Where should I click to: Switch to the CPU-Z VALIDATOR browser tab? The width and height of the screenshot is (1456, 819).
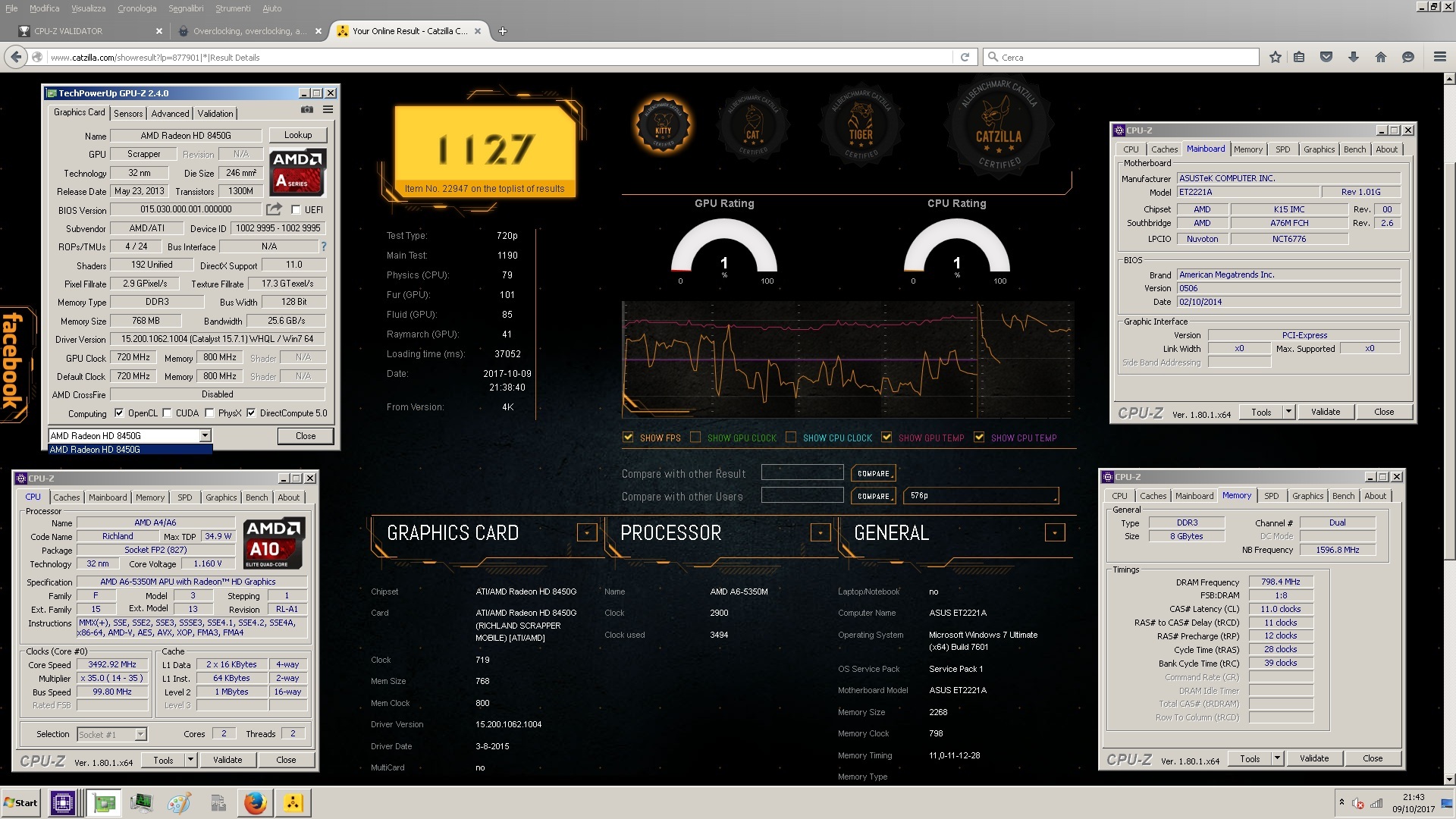[89, 31]
